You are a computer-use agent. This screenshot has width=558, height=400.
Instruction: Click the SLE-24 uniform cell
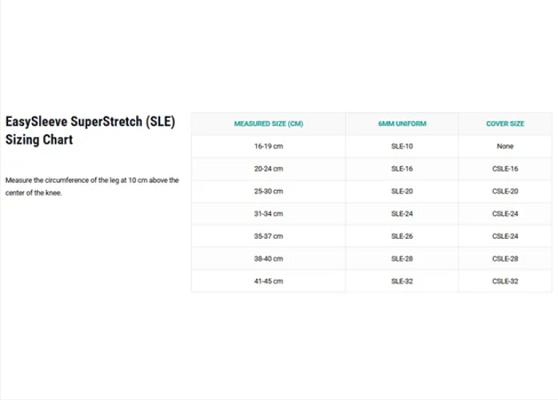pyautogui.click(x=402, y=214)
